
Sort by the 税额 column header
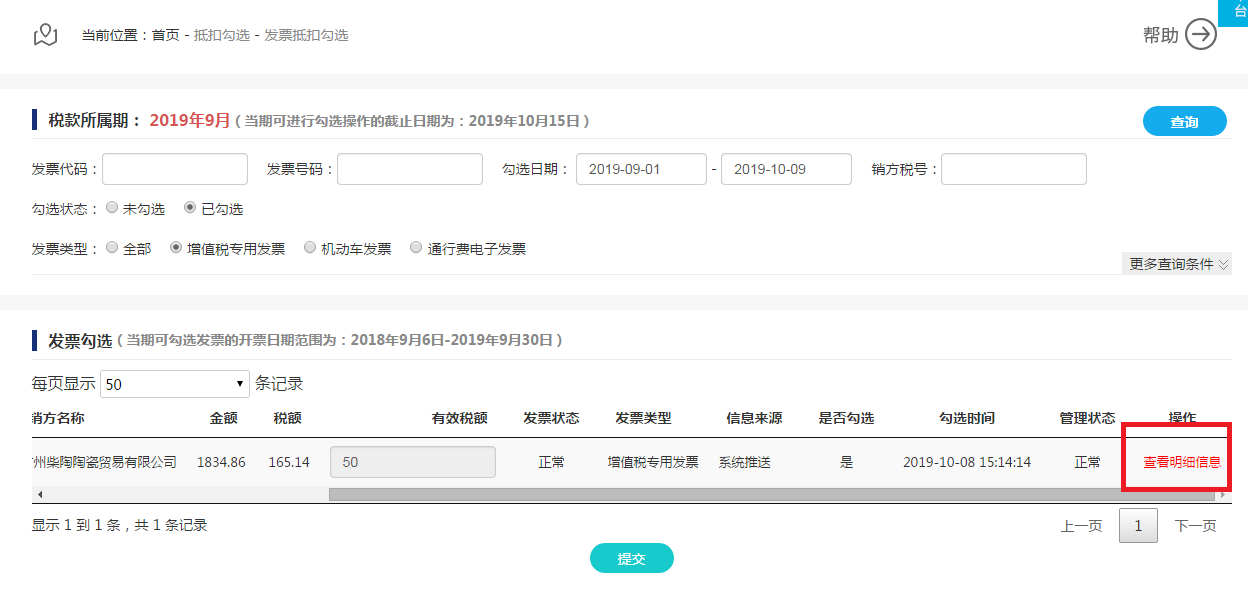288,418
